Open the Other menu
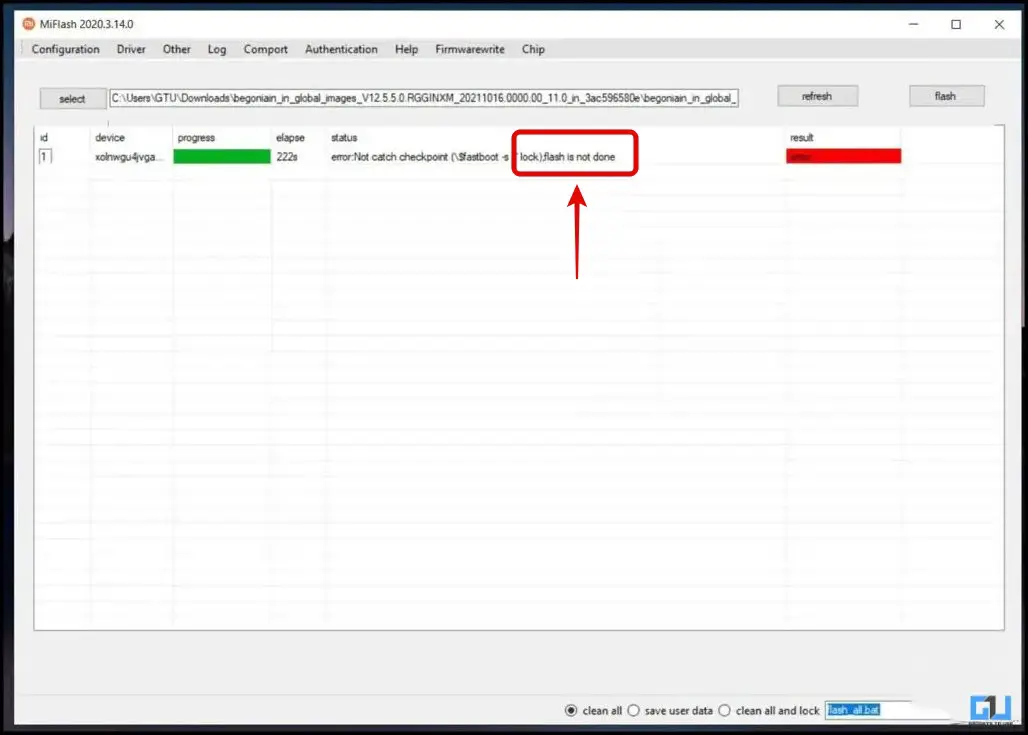 (176, 49)
